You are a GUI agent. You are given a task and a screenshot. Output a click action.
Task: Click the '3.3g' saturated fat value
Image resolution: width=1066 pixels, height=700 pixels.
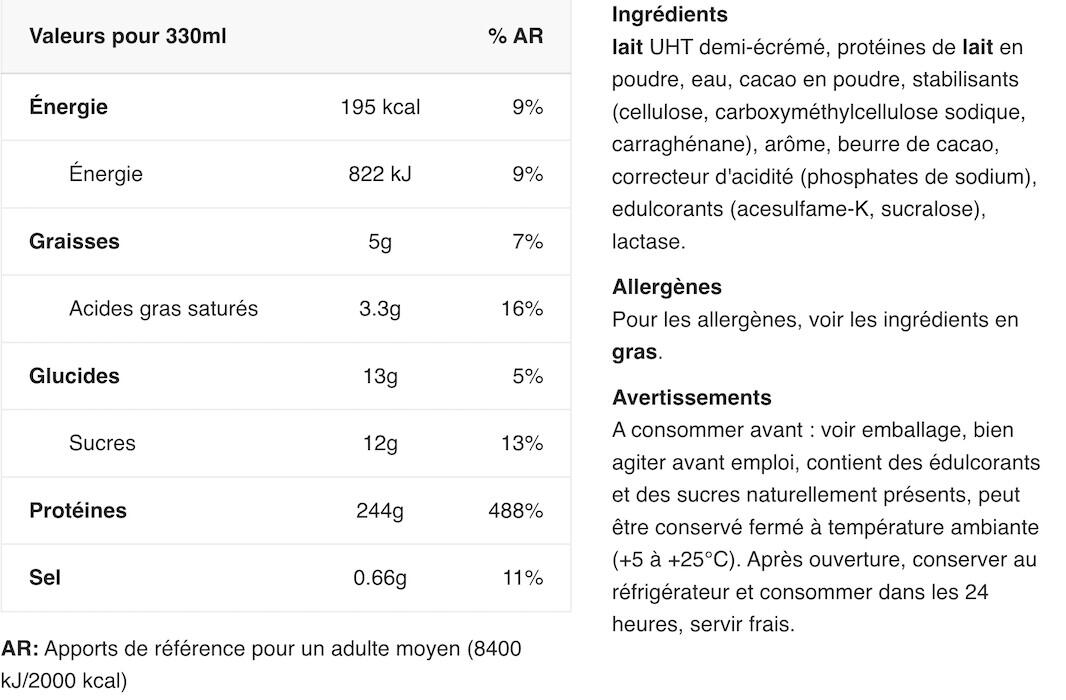pyautogui.click(x=380, y=309)
